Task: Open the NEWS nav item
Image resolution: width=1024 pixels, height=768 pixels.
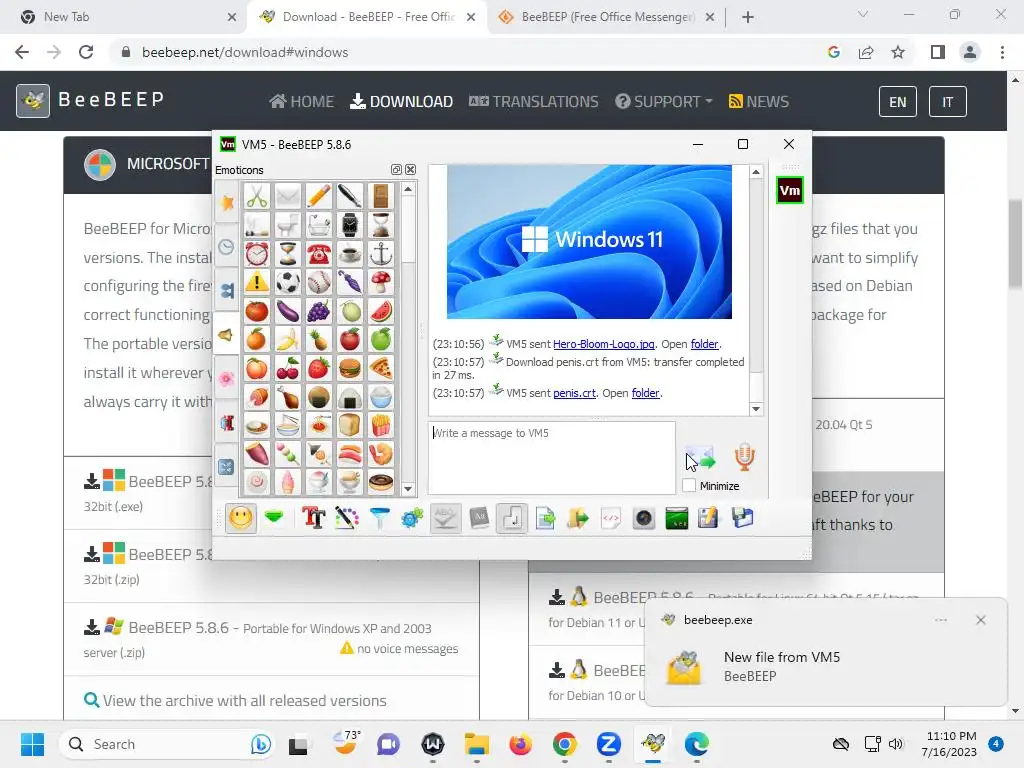Action: 759,102
